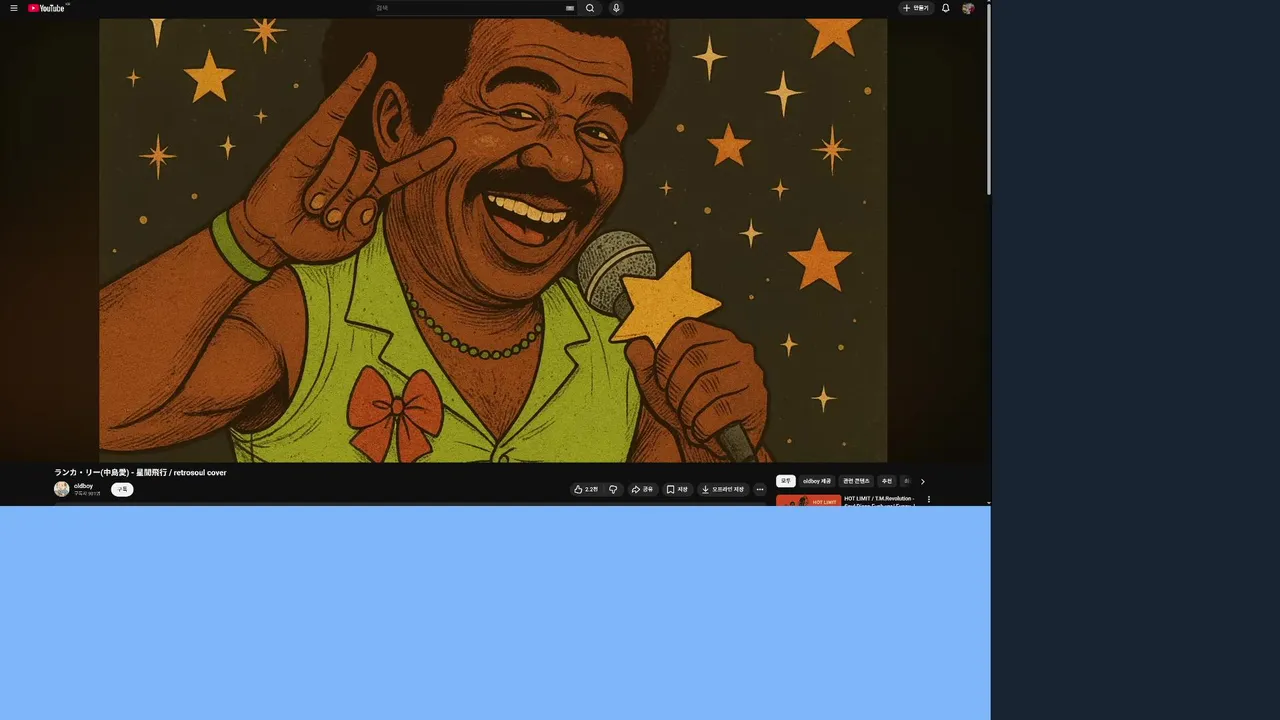Click the video player image
Image resolution: width=1280 pixels, height=720 pixels.
(x=493, y=240)
